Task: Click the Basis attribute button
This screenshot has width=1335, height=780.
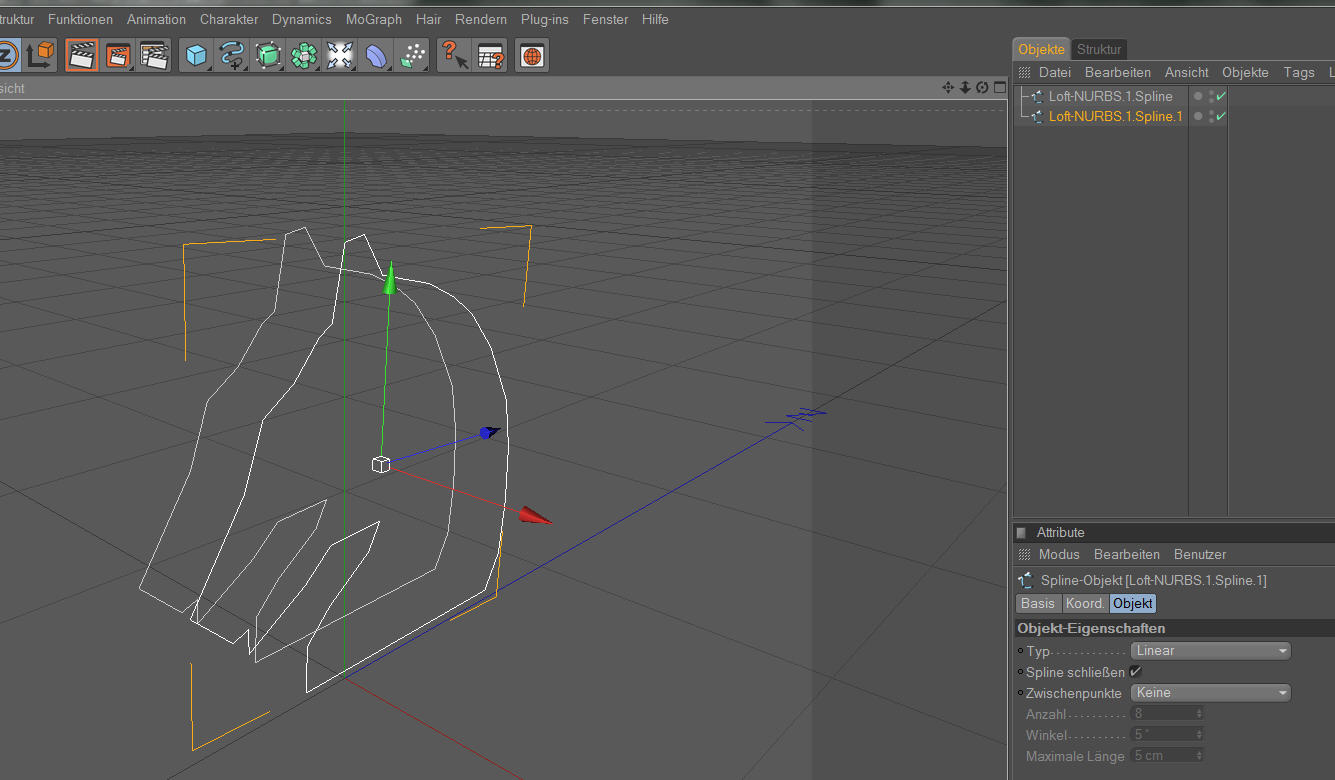Action: [1038, 604]
